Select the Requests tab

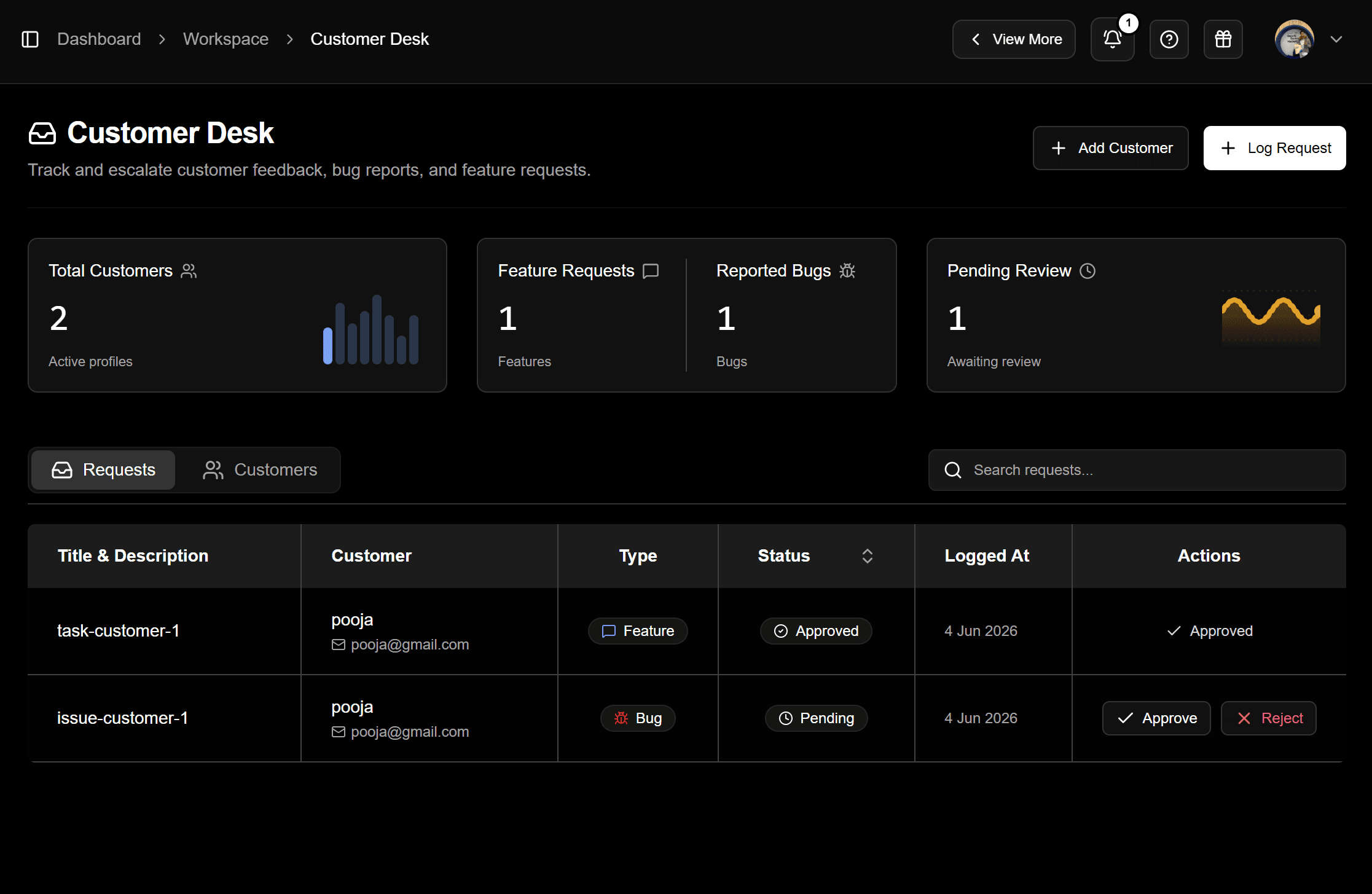[103, 470]
